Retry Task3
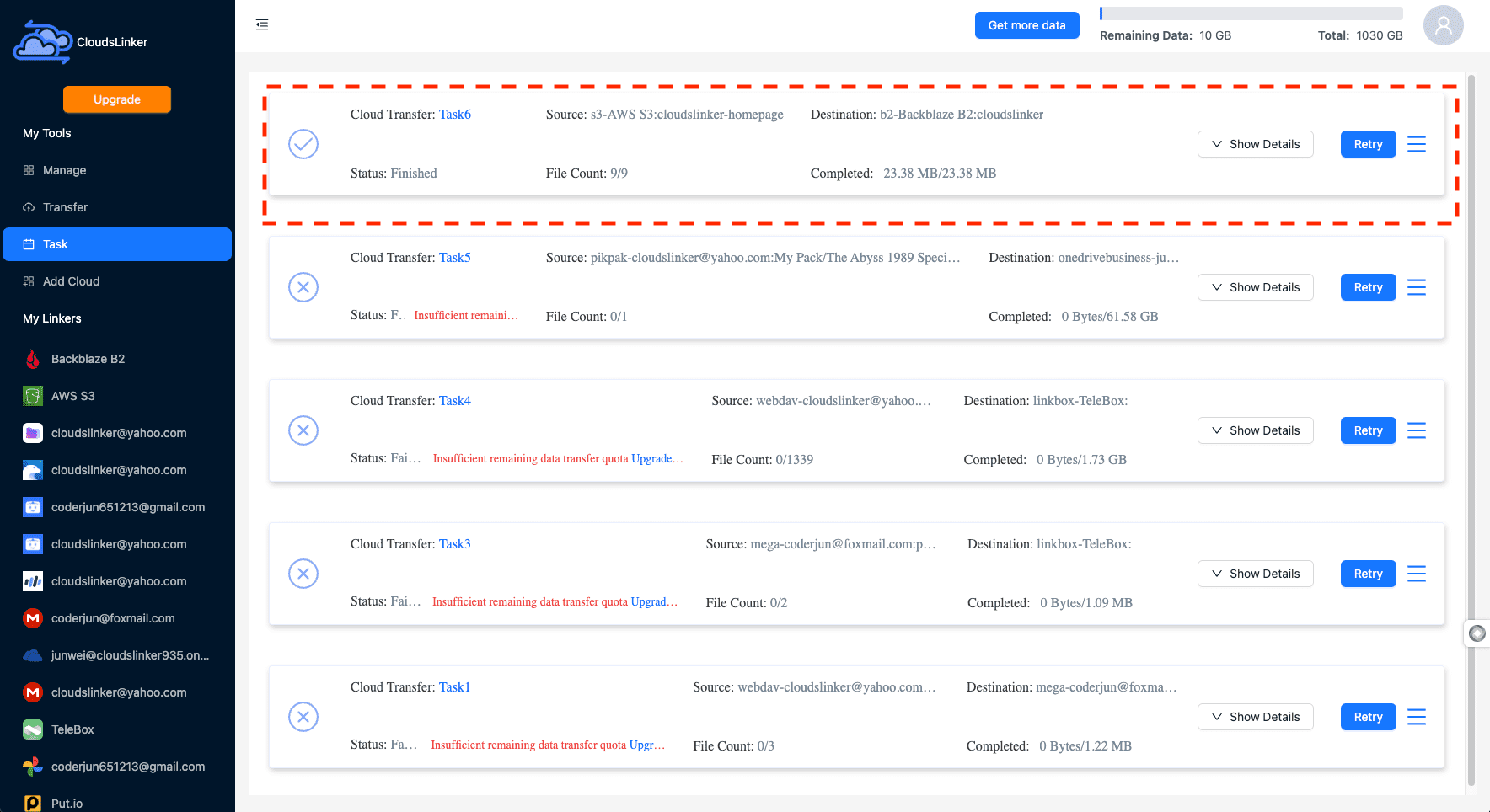1490x812 pixels. [x=1368, y=574]
